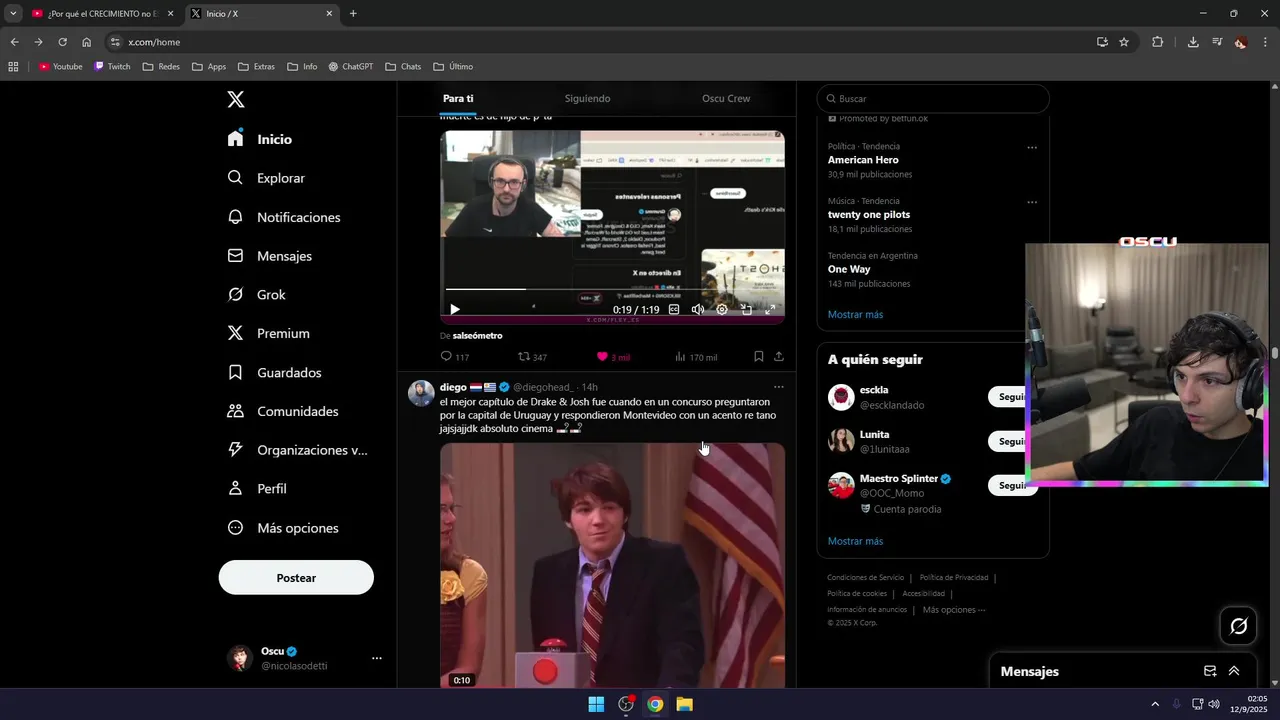1280x720 pixels.
Task: Open salseómetro source link
Action: coord(477,336)
